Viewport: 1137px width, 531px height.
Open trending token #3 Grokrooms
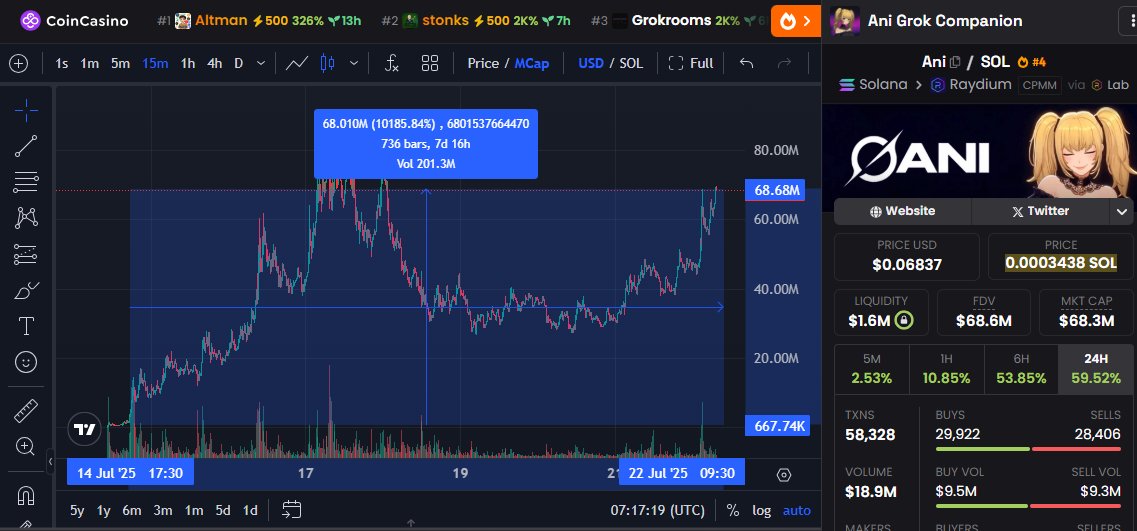coord(677,20)
